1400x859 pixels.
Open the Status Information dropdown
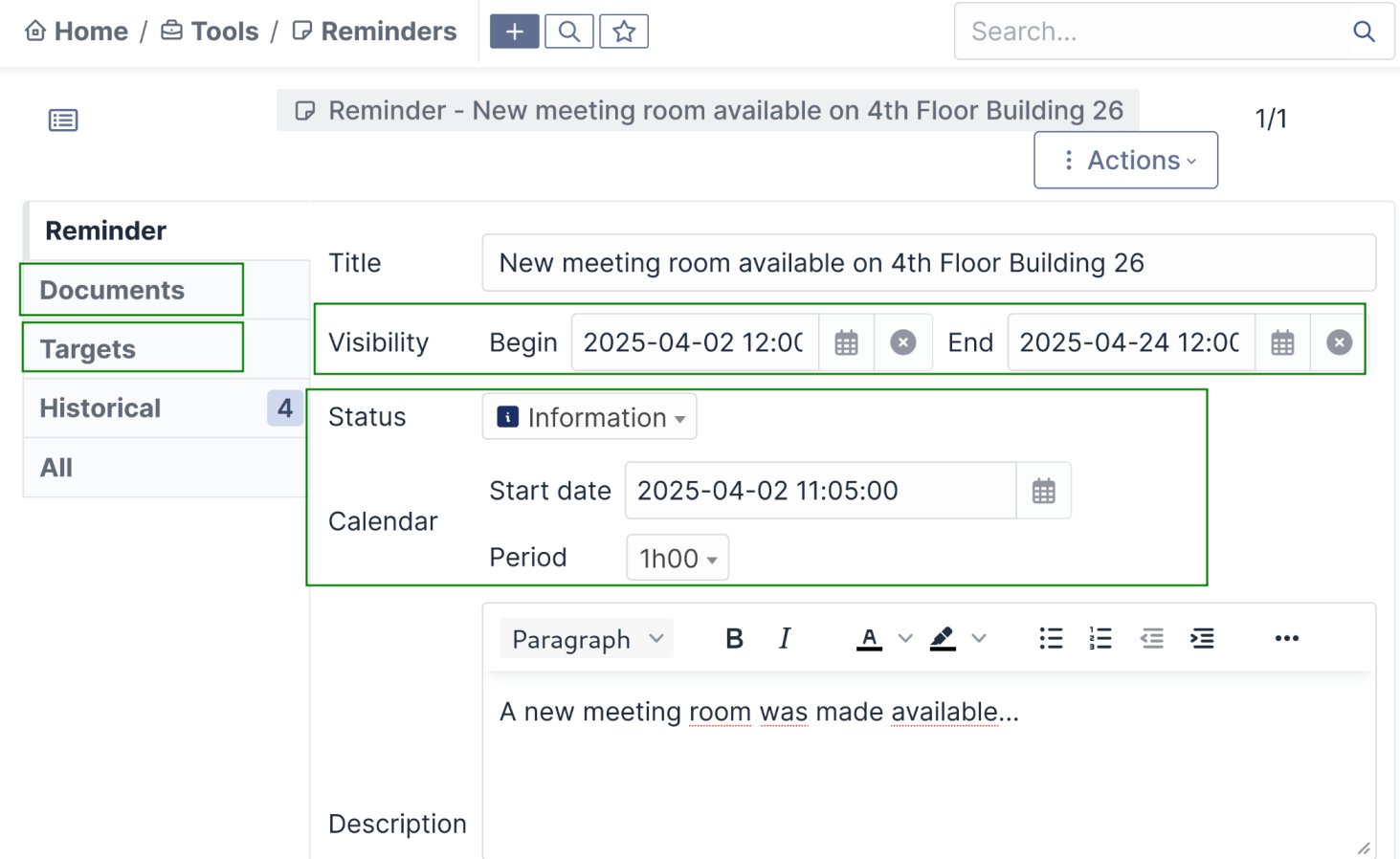coord(589,418)
